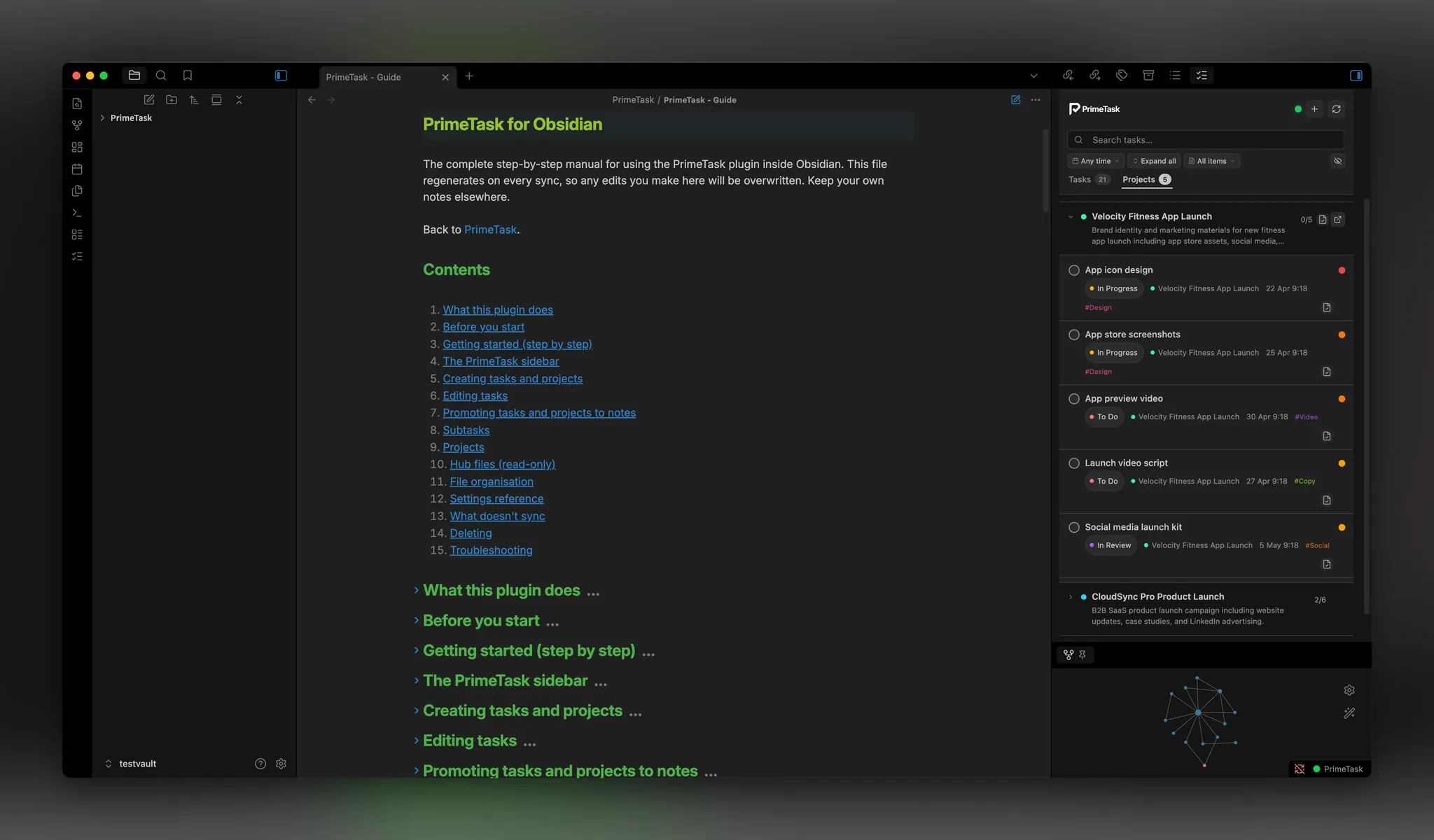Open bookmarks pane icon

click(x=188, y=76)
